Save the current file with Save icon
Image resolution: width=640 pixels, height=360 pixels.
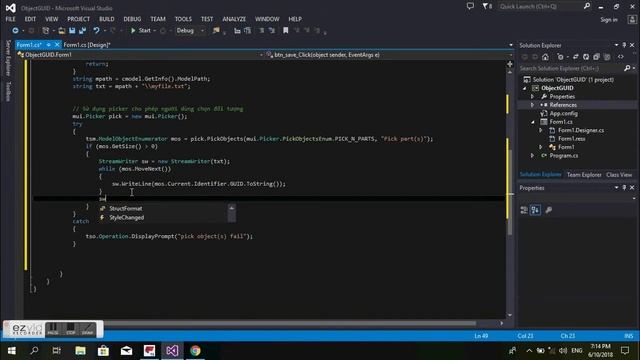coord(72,31)
